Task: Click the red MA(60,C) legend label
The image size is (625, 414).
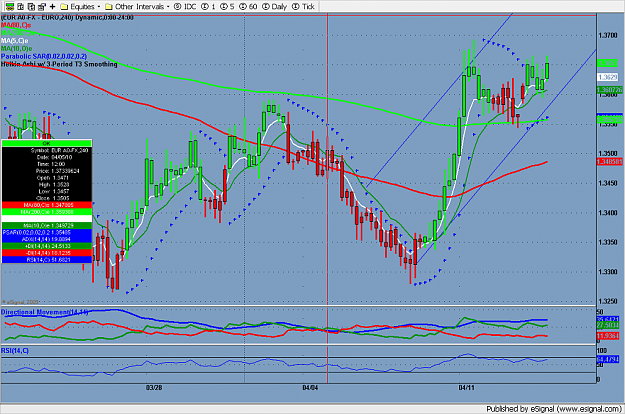Action: 16,25
